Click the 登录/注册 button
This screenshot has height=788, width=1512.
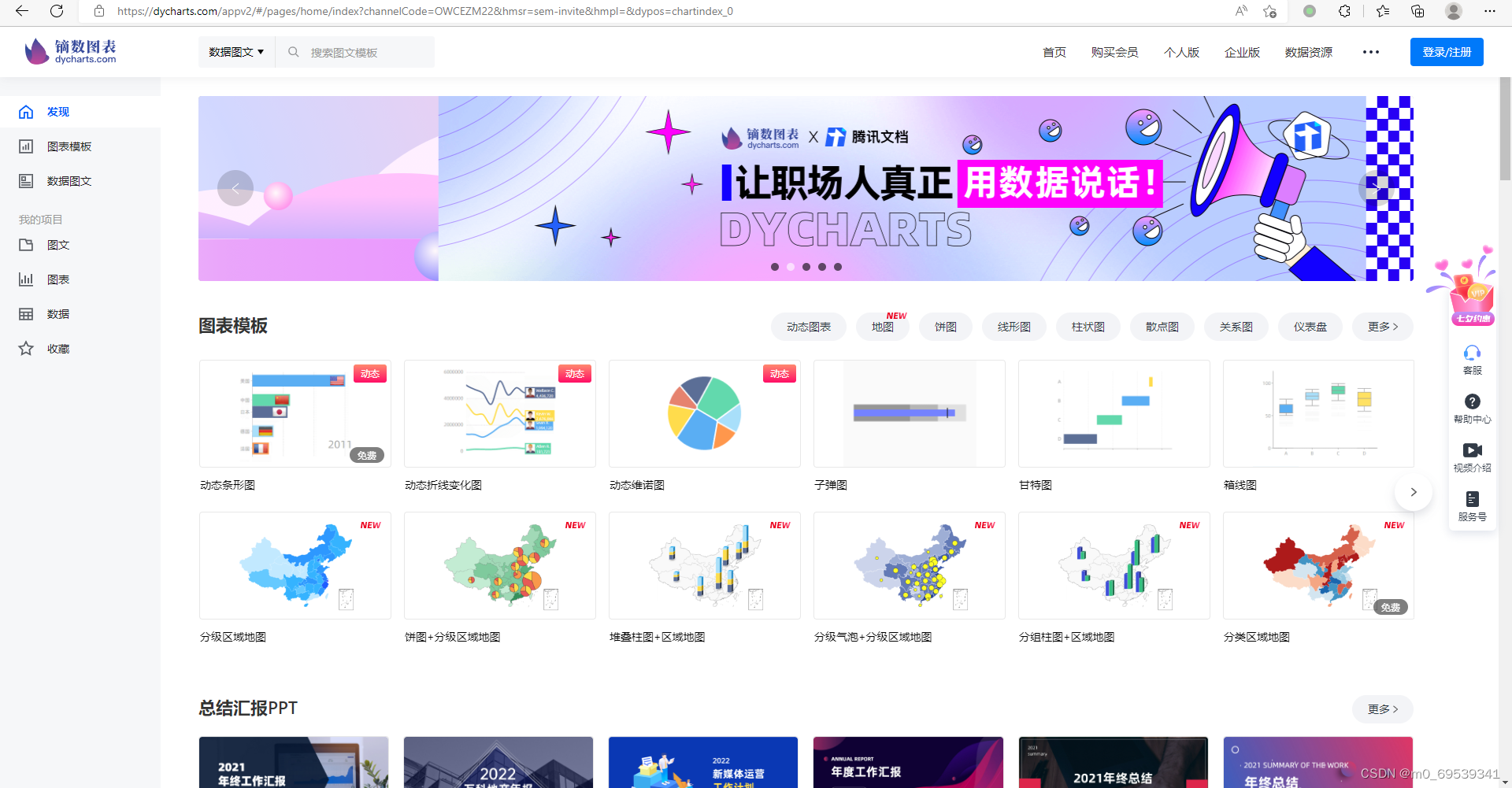tap(1447, 52)
